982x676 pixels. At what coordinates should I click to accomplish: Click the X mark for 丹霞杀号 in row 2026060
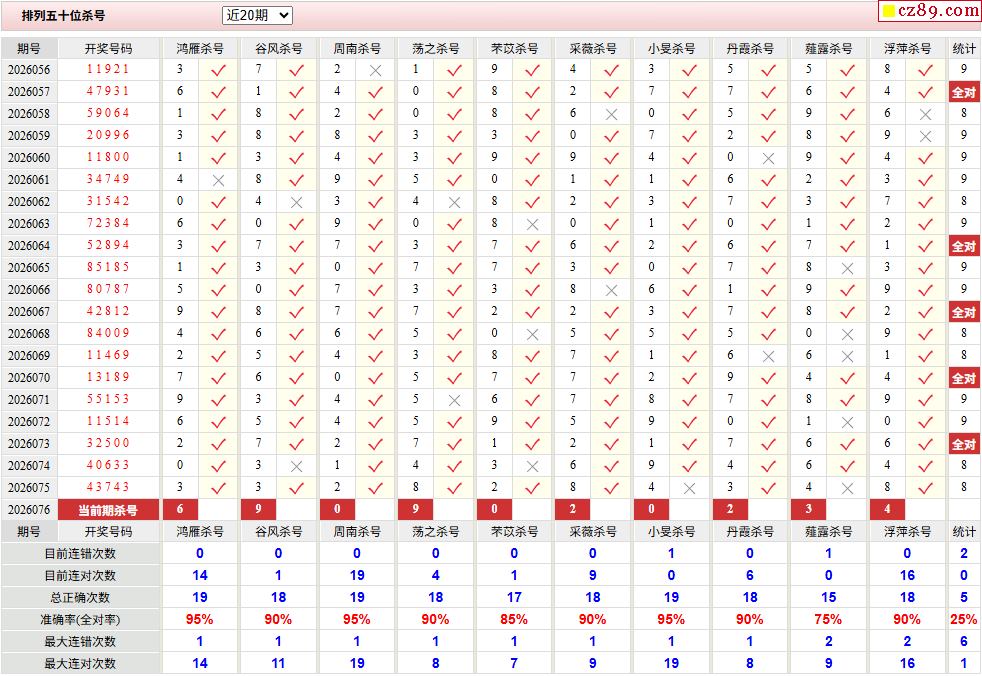[x=768, y=158]
